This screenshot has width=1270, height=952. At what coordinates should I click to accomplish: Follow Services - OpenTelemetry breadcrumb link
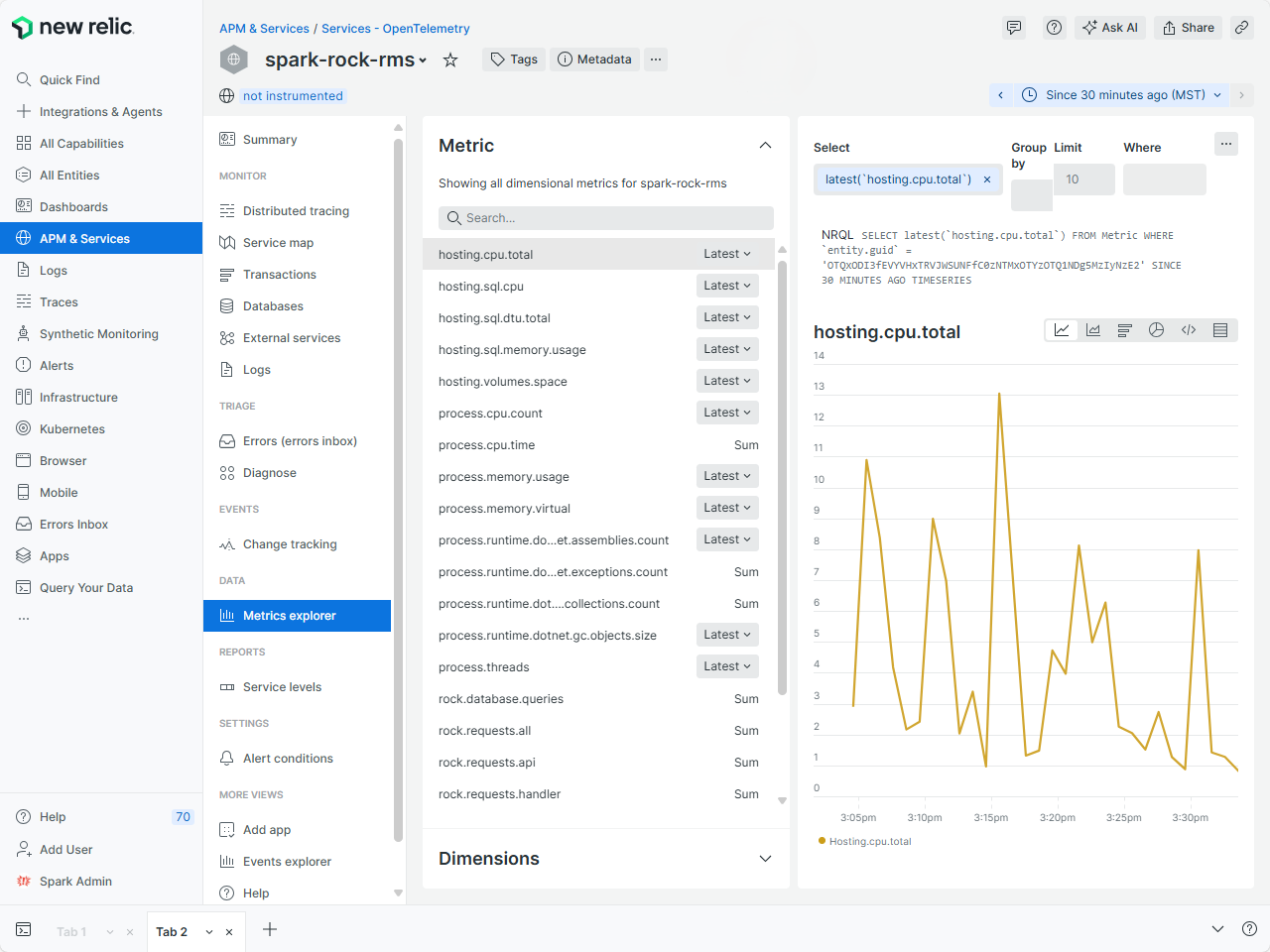(396, 29)
